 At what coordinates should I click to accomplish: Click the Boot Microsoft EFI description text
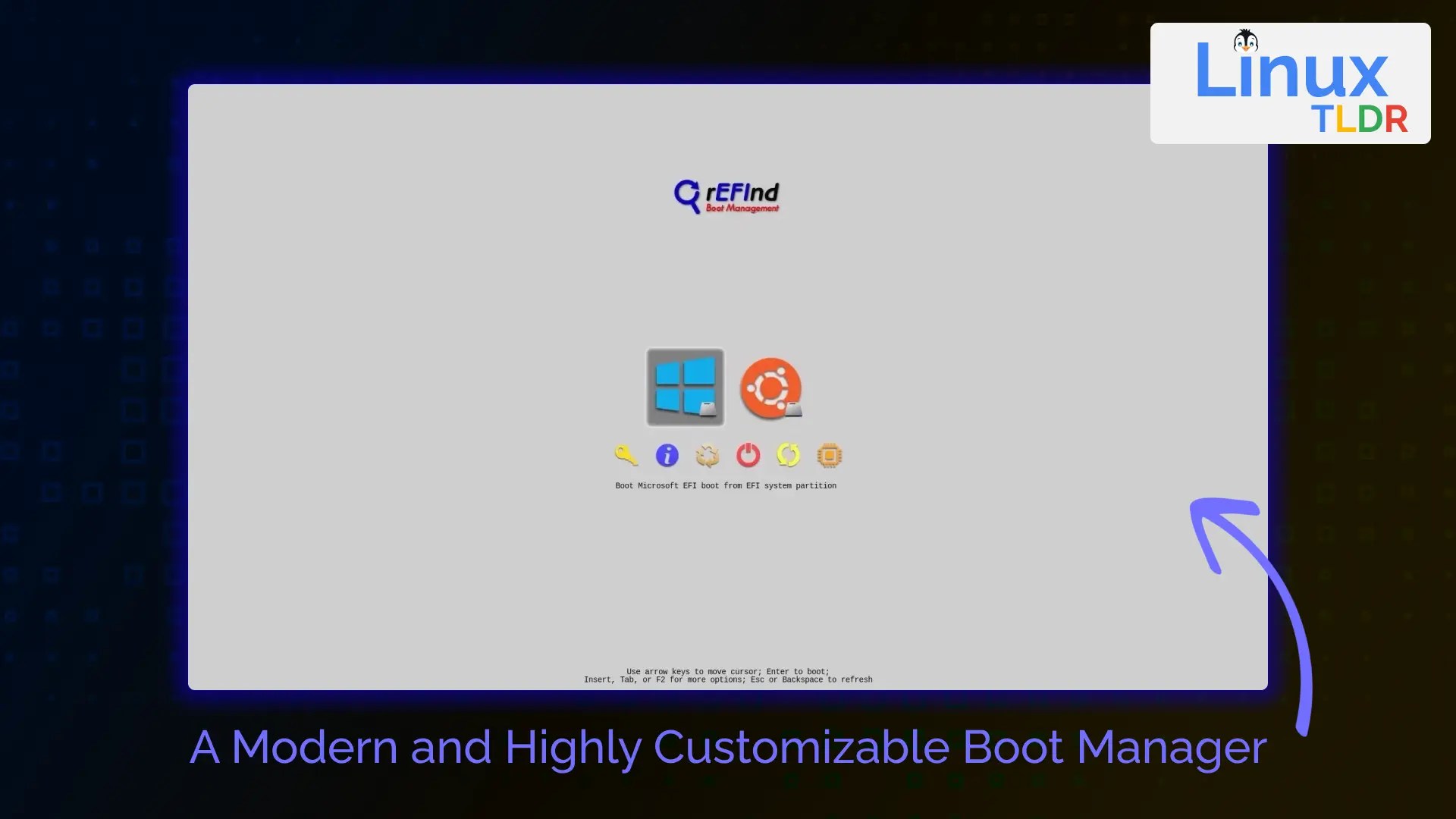coord(726,486)
